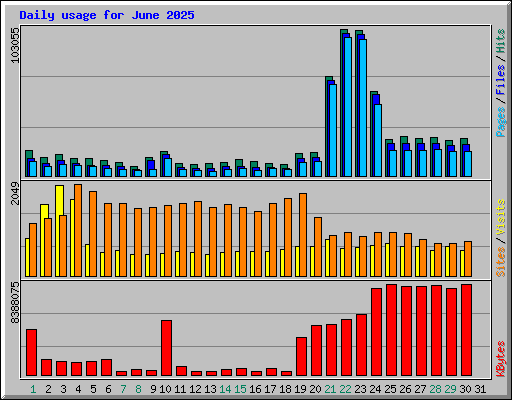Image resolution: width=512 pixels, height=400 pixels.
Task: Click day 23 on the x-axis
Action: click(x=360, y=389)
